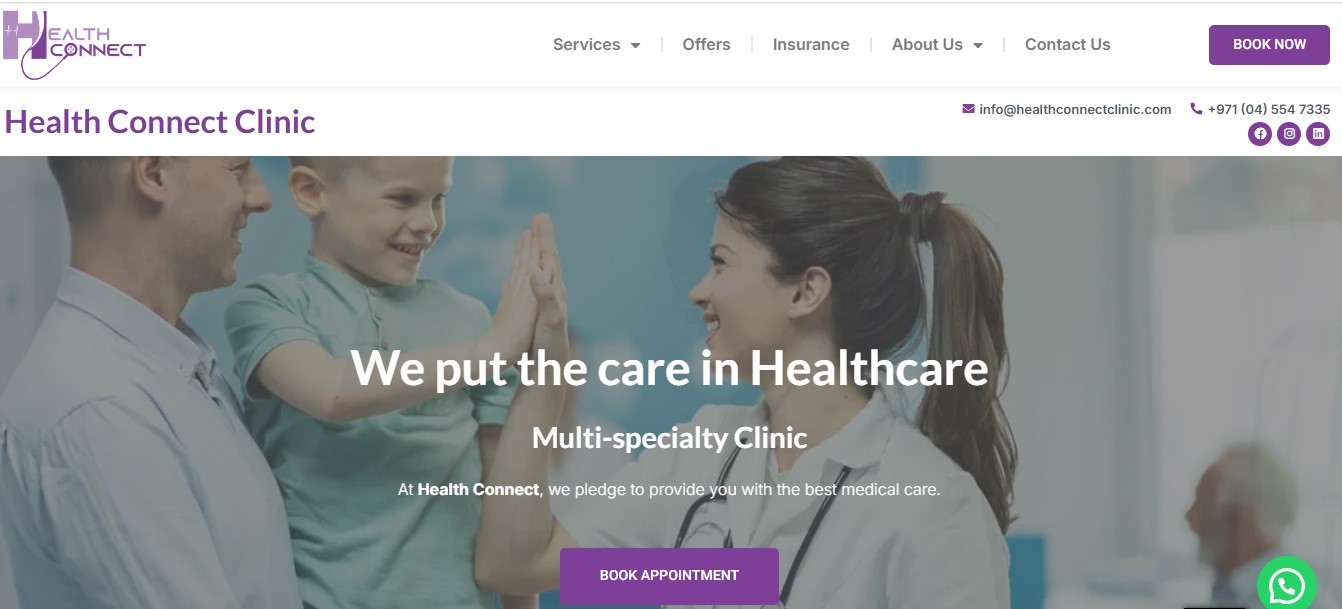The height and width of the screenshot is (609, 1342).
Task: Call the +971 (04) 554 7335 link
Action: click(1269, 109)
